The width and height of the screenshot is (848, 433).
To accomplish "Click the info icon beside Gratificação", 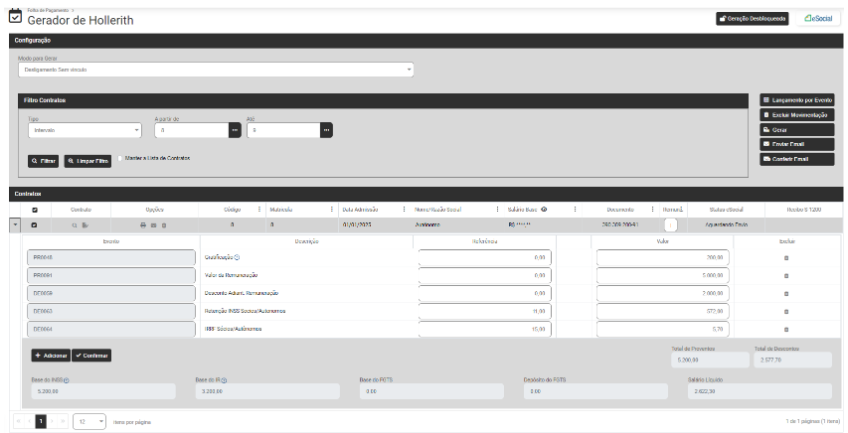I will pyautogui.click(x=237, y=257).
